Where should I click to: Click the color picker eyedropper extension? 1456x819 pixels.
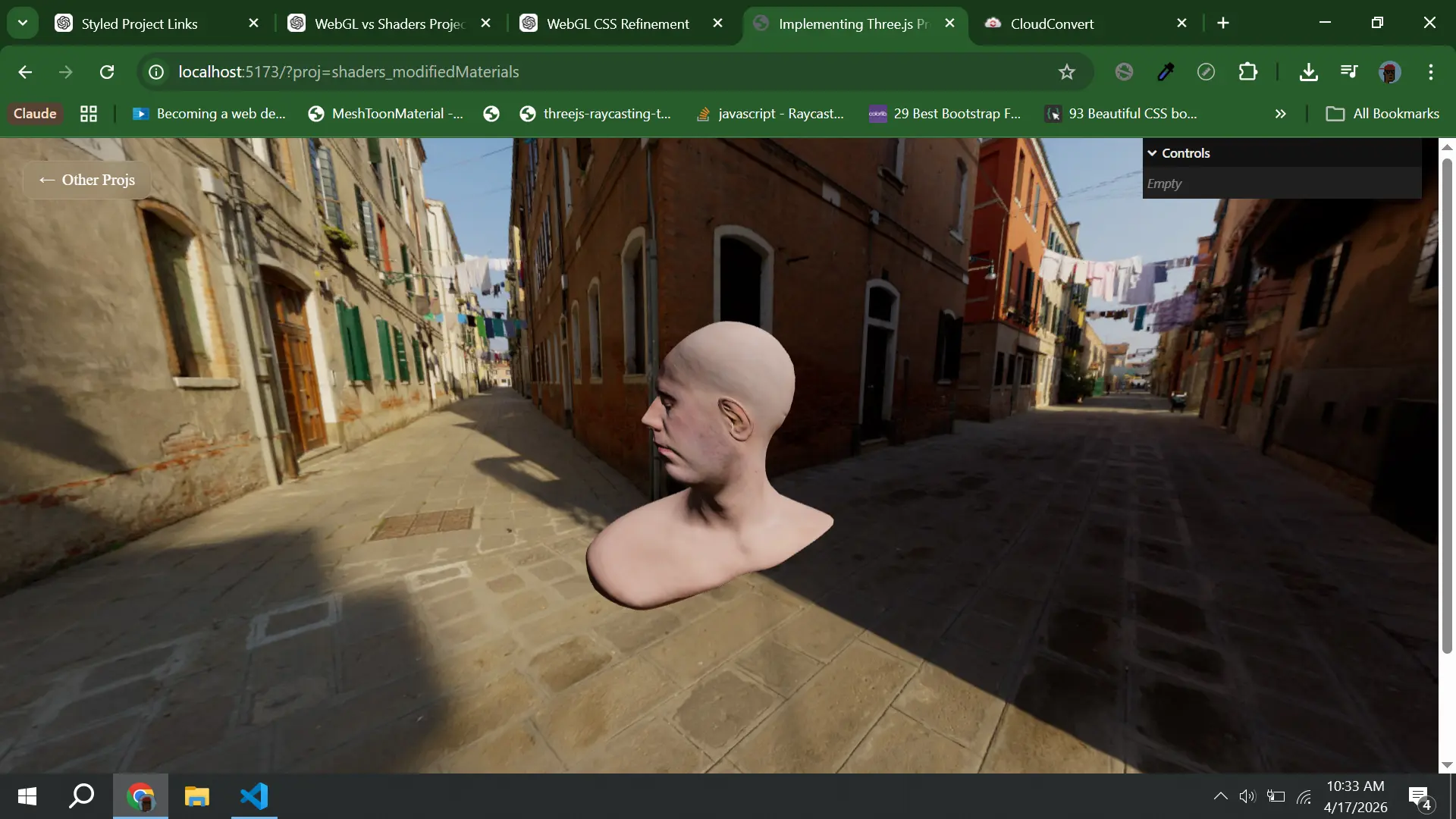(x=1166, y=72)
